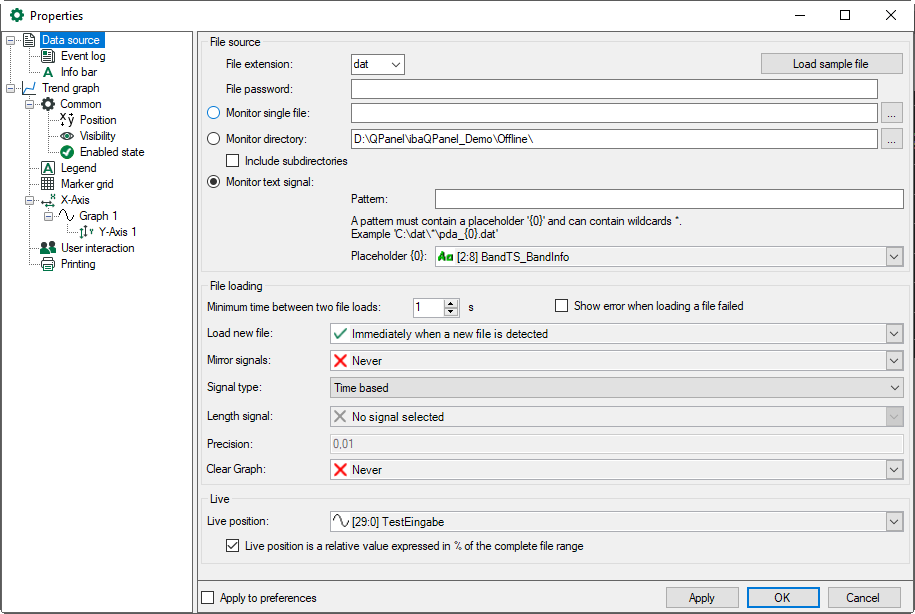915x614 pixels.
Task: Click the Common gear icon
Action: point(48,104)
